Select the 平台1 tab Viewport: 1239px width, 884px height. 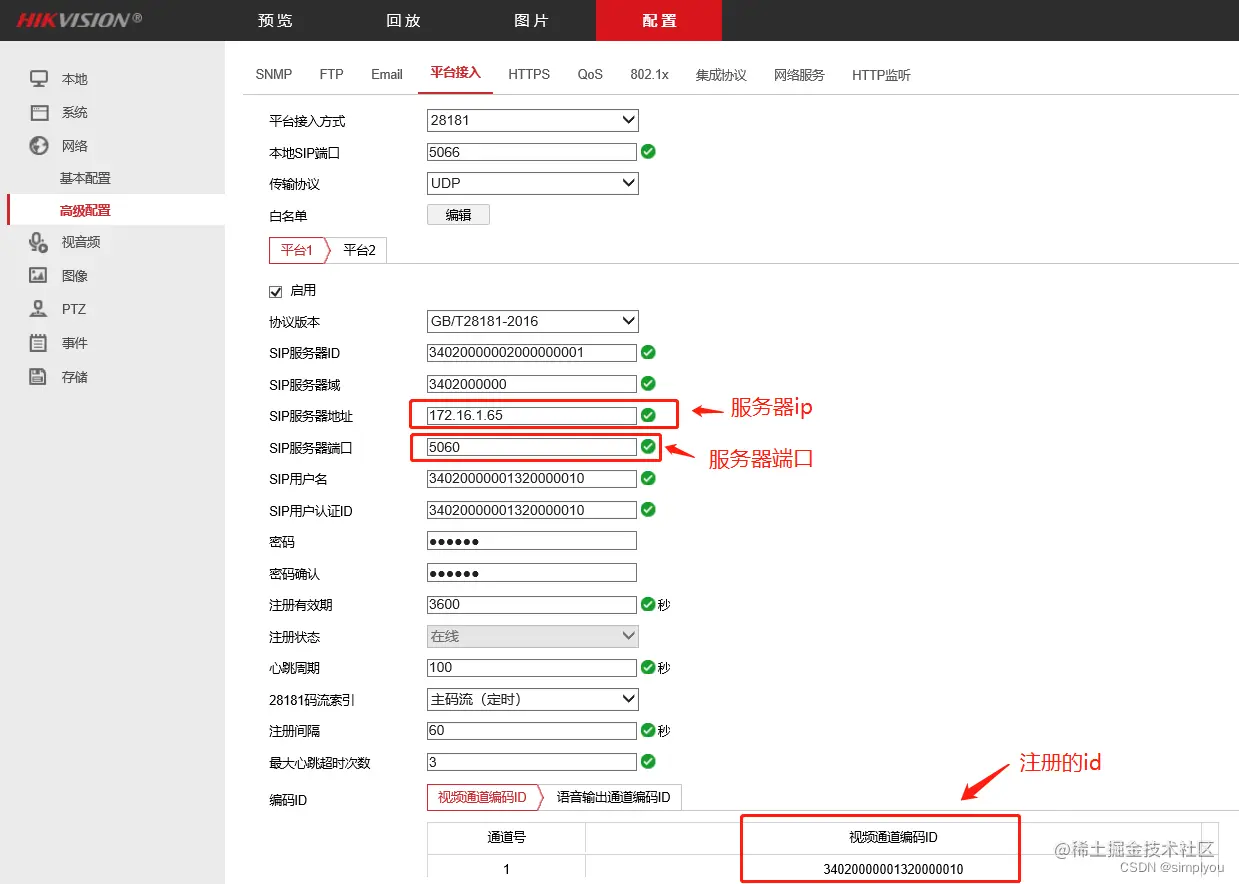(297, 250)
